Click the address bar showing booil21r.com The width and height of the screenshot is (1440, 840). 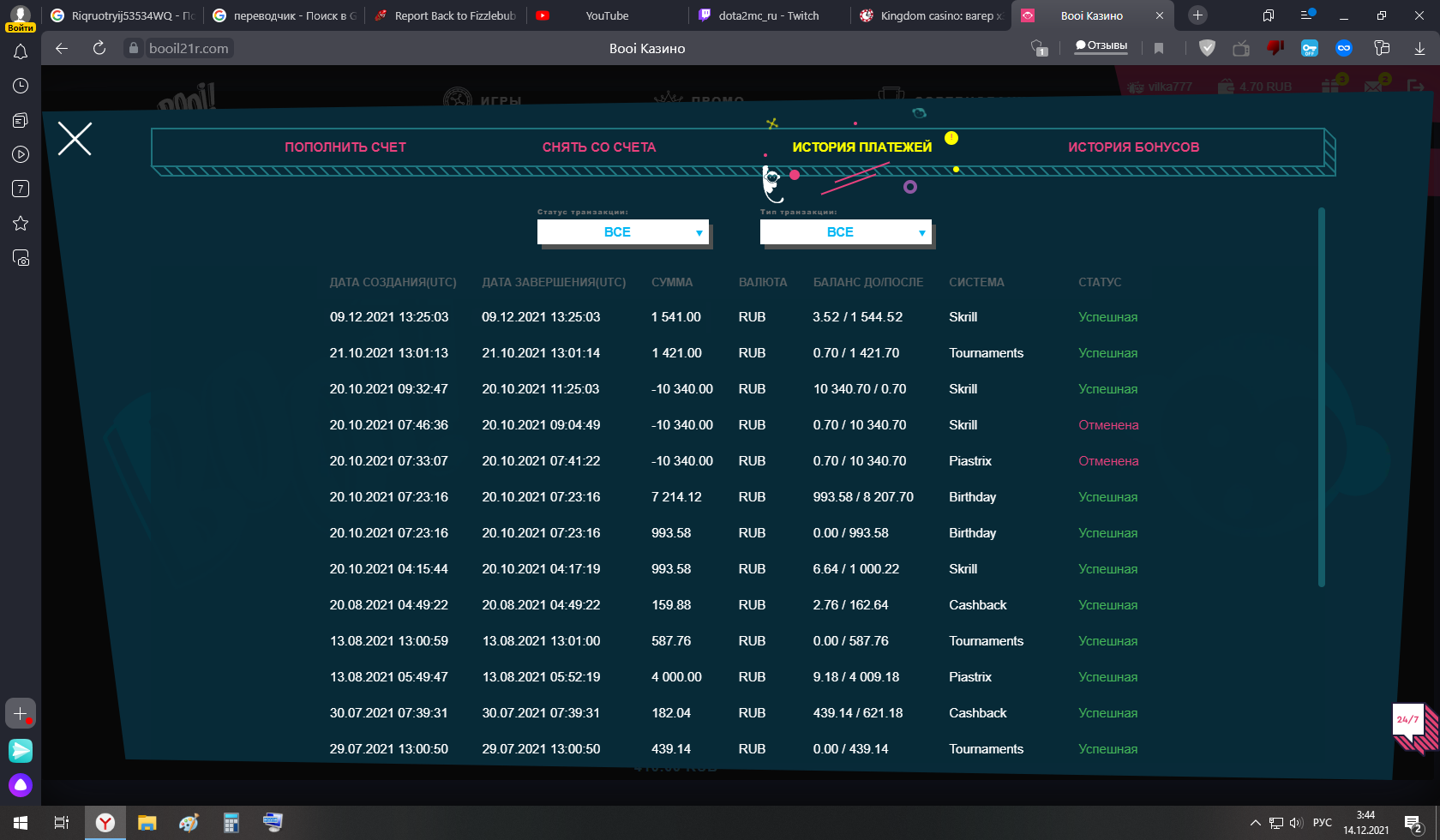tap(189, 49)
